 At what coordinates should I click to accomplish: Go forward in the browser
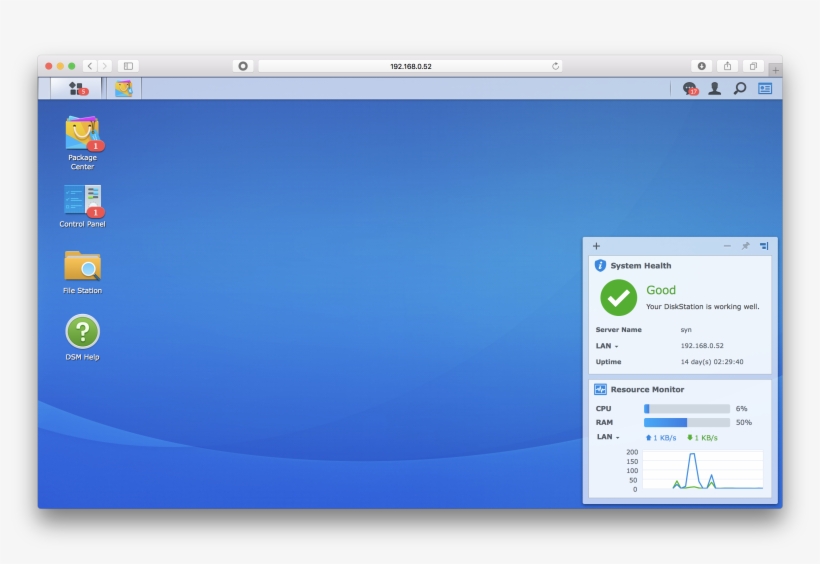pyautogui.click(x=105, y=66)
